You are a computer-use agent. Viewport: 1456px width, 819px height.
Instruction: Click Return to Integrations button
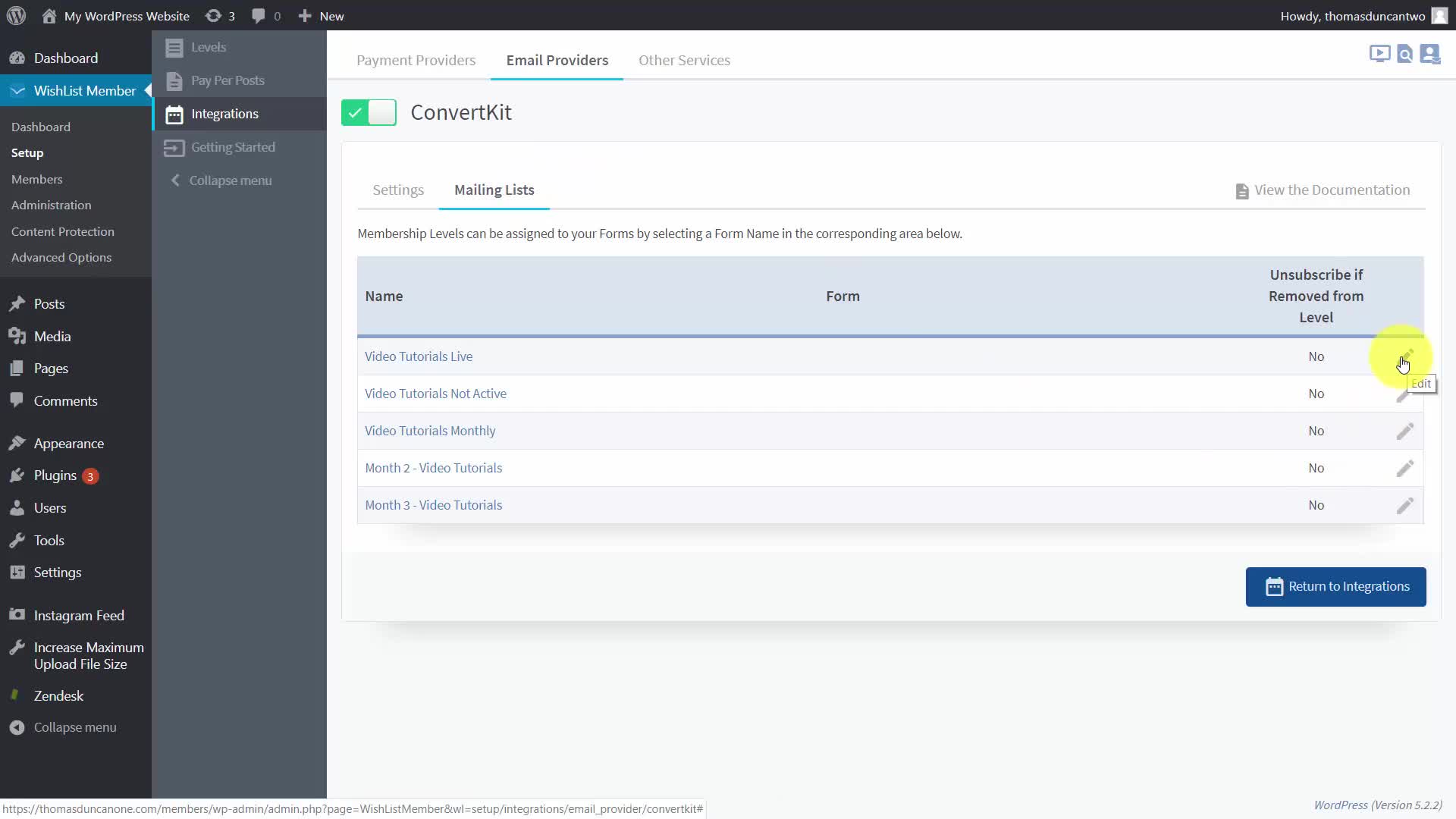1335,587
